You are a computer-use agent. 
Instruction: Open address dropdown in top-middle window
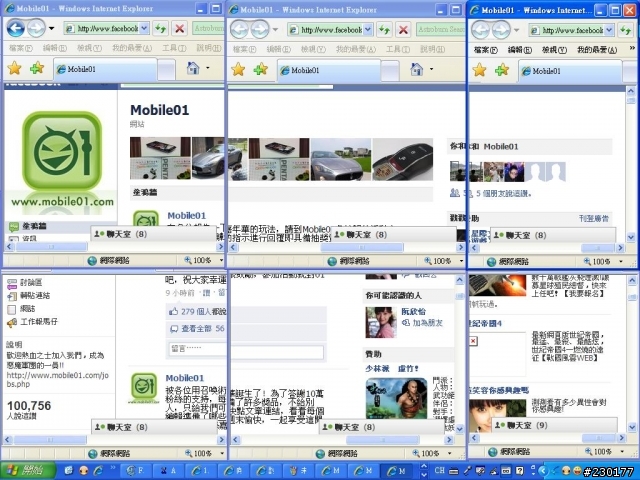[x=368, y=29]
